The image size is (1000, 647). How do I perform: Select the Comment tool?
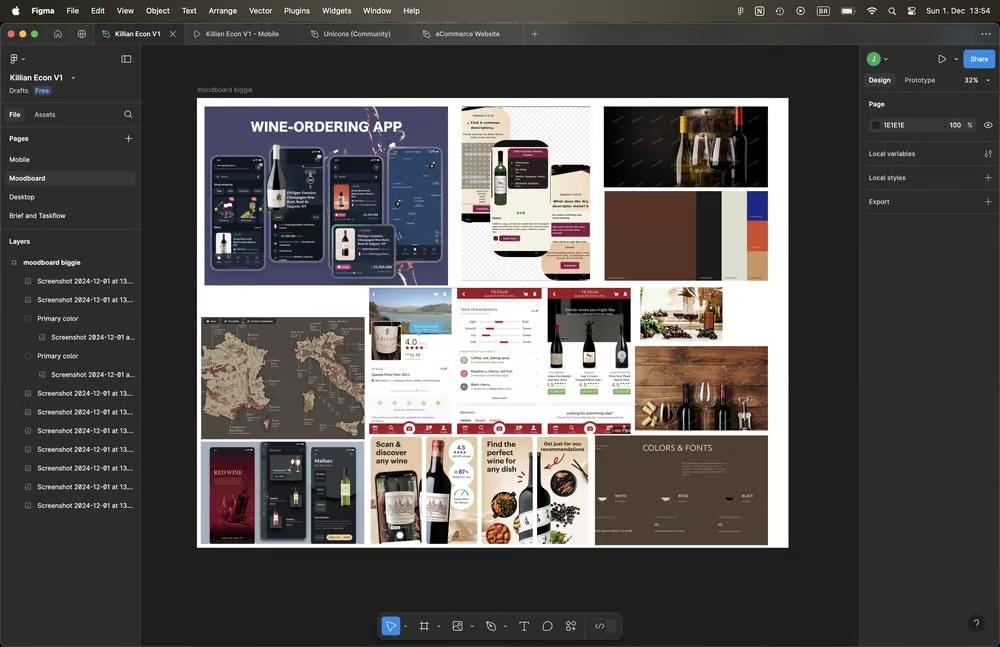(547, 626)
